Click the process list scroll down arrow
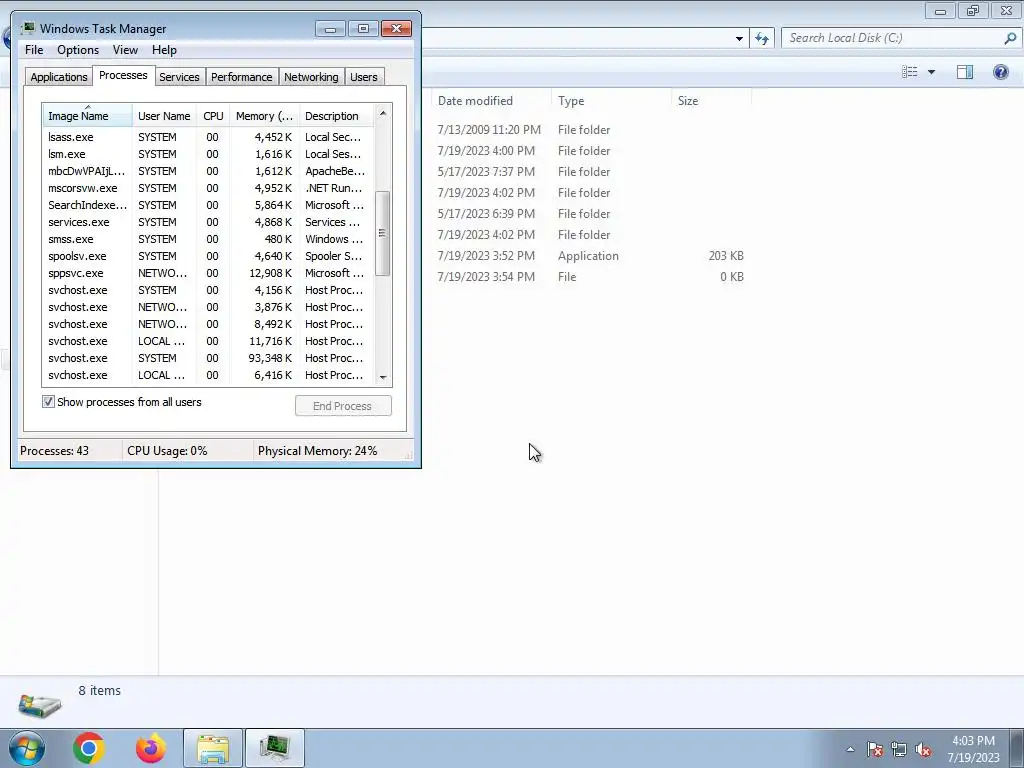Image resolution: width=1024 pixels, height=768 pixels. click(x=383, y=377)
